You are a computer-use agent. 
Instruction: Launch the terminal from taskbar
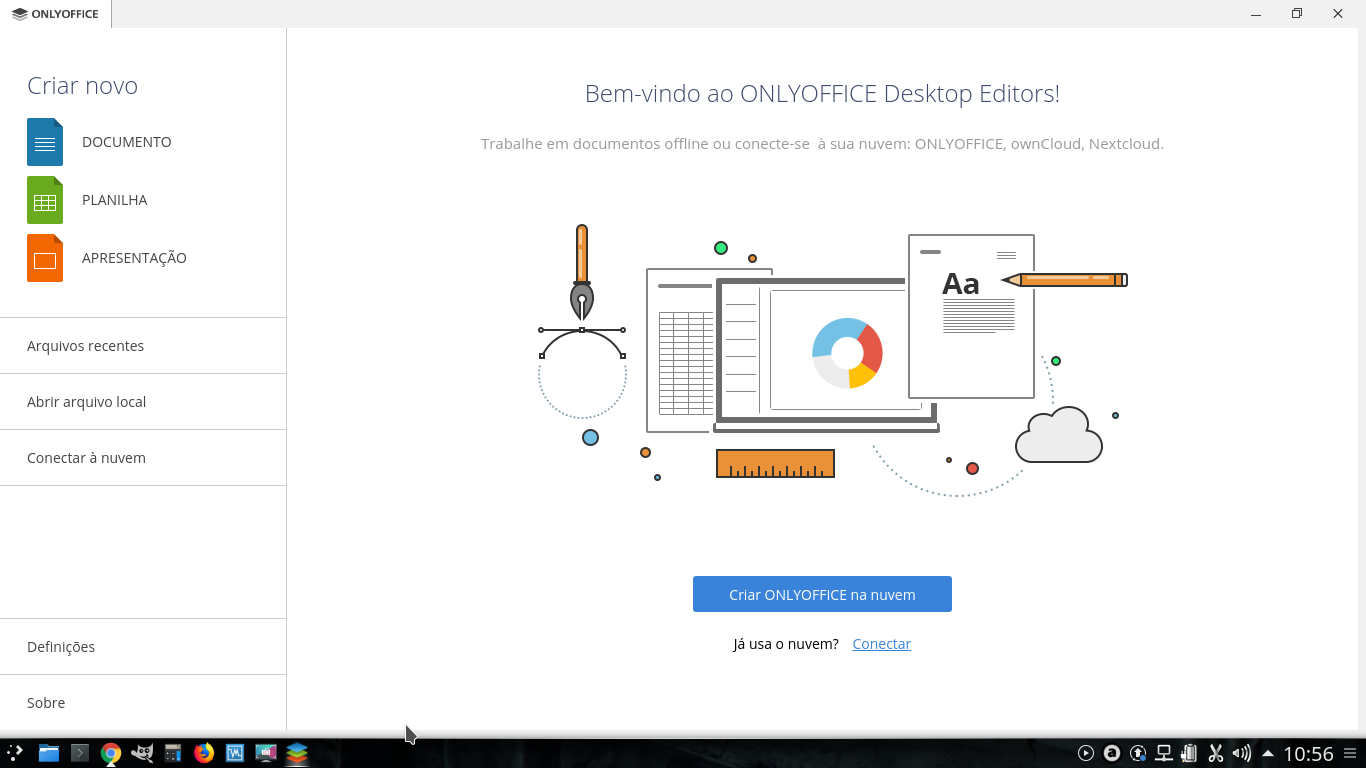tap(80, 753)
